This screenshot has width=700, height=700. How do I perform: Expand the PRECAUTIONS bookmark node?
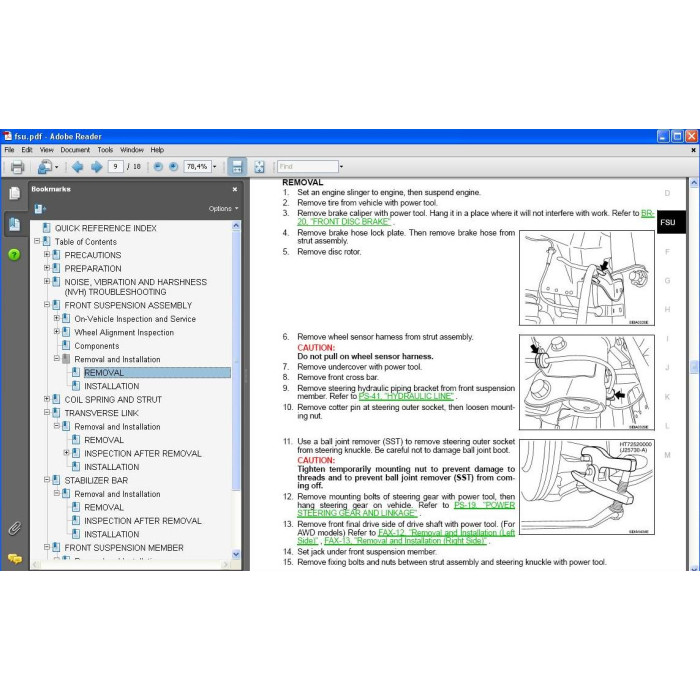click(x=46, y=254)
